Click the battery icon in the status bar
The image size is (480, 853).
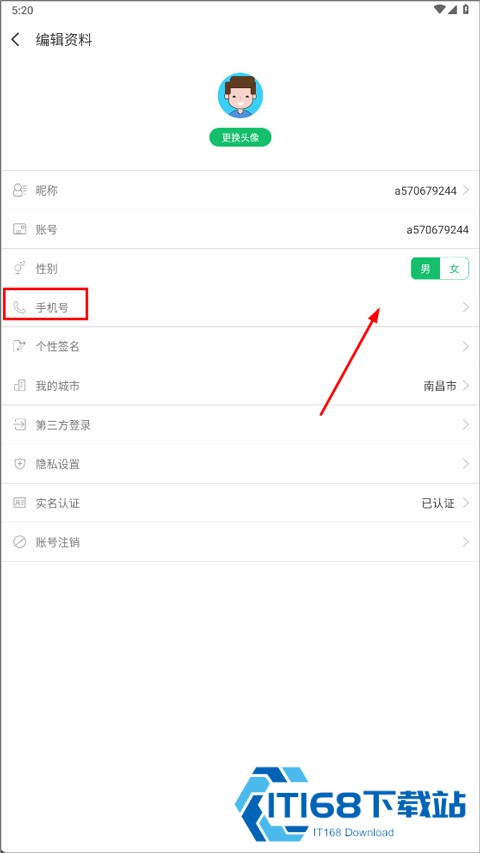click(466, 10)
